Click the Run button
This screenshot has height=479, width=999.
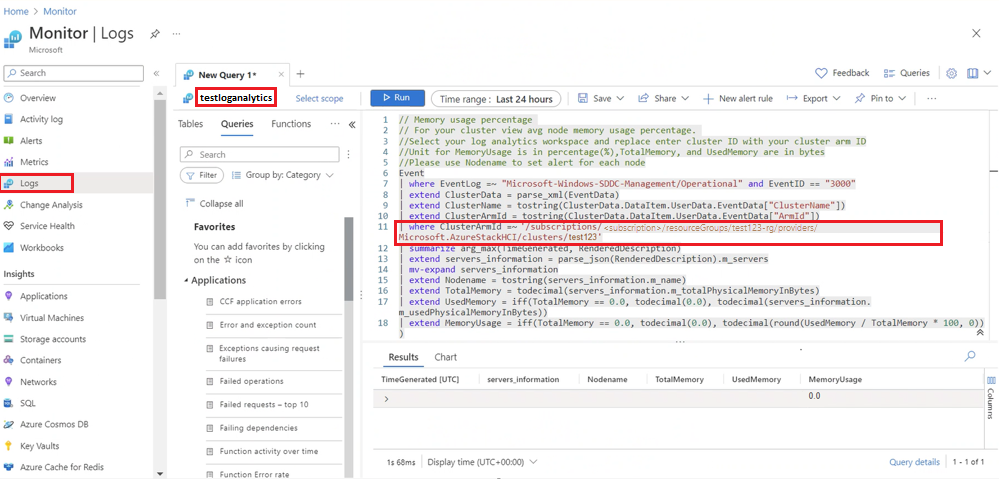coord(397,98)
